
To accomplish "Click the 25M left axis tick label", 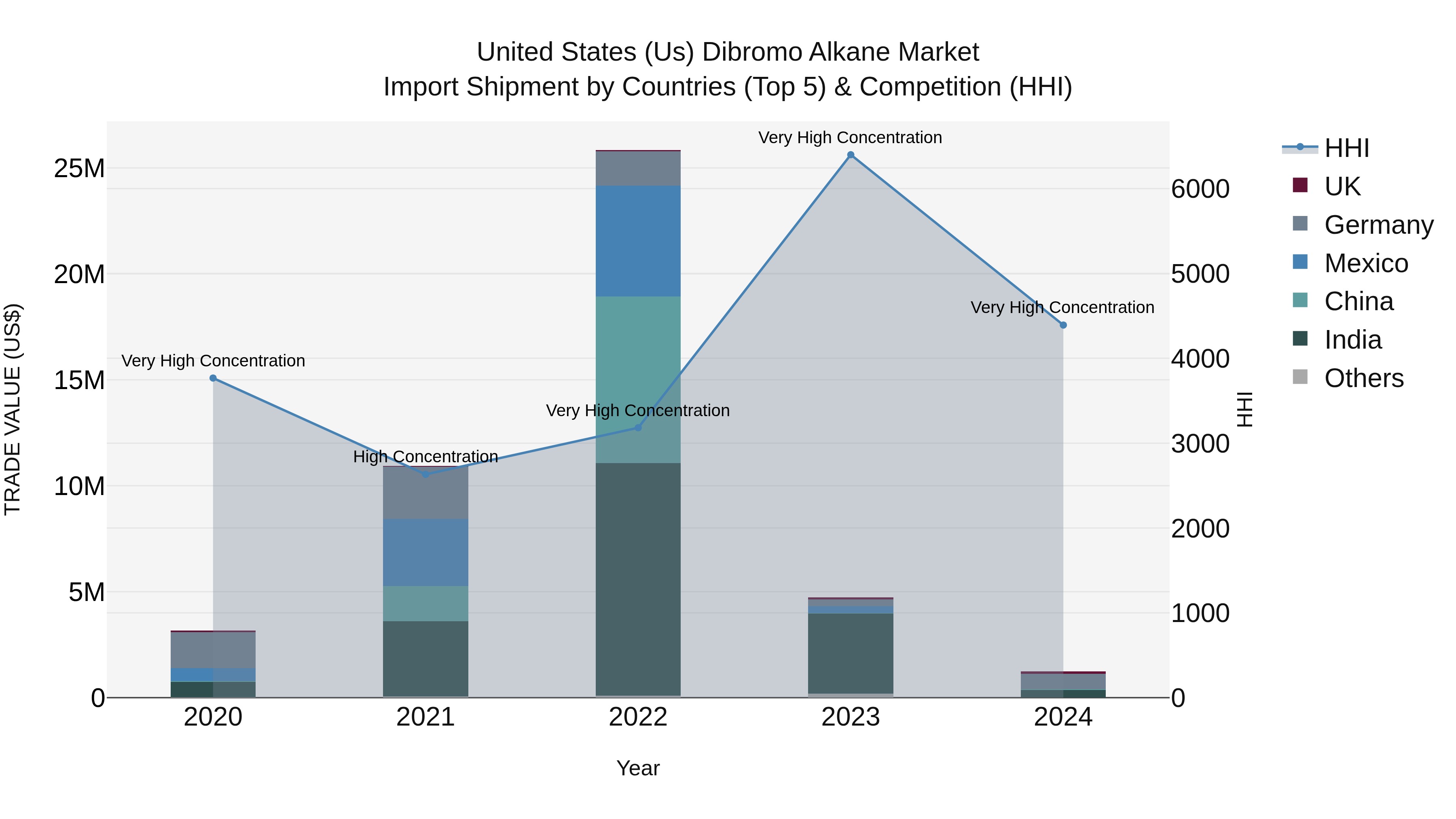I will 79,168.
